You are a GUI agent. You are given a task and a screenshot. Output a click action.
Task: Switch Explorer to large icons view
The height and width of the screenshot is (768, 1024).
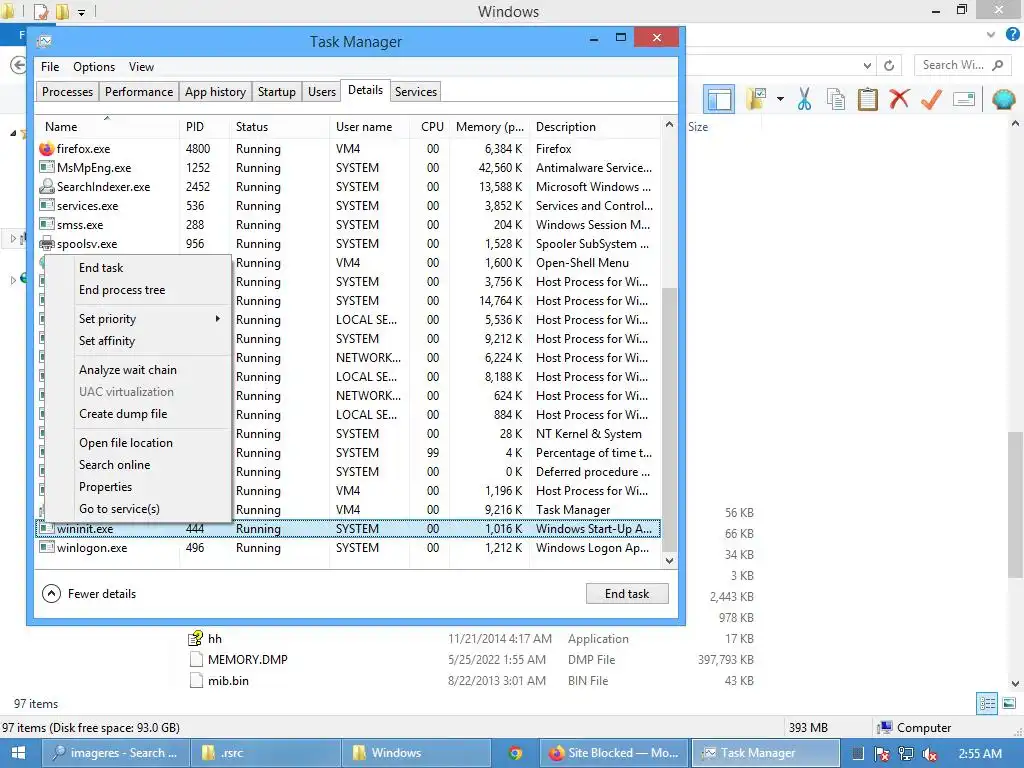(x=1009, y=703)
